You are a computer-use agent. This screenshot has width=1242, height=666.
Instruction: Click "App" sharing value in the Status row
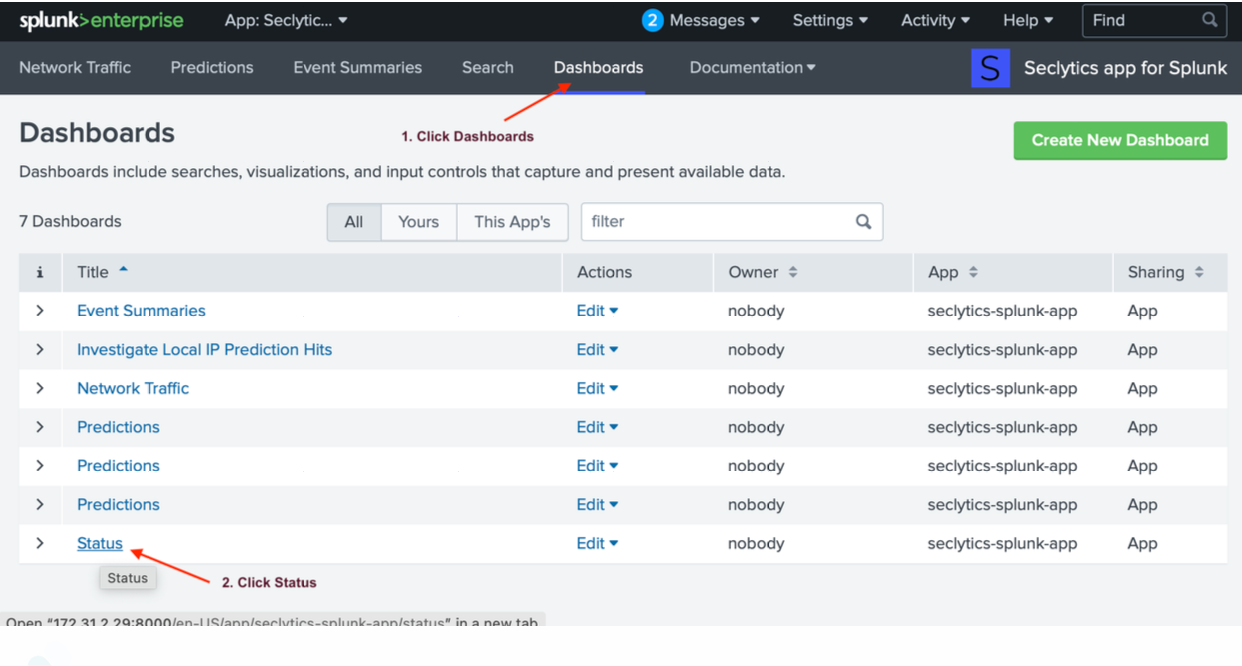pos(1143,543)
